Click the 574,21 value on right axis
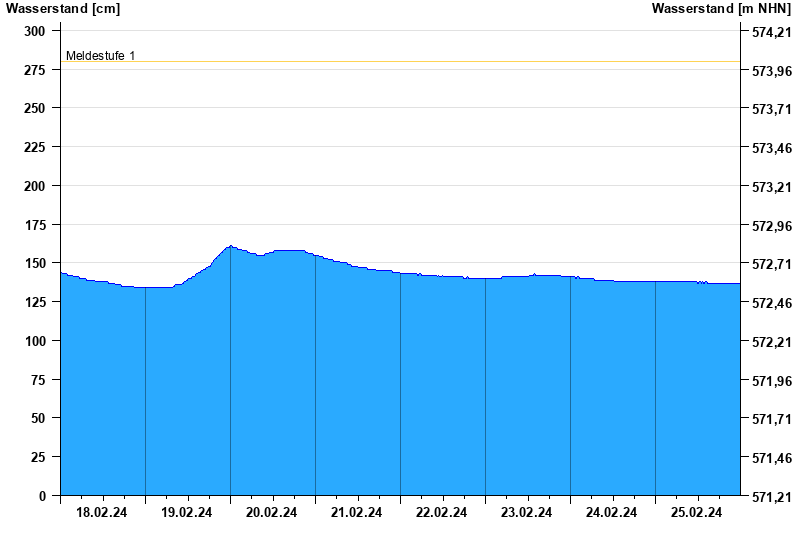This screenshot has height=550, width=800. click(769, 32)
